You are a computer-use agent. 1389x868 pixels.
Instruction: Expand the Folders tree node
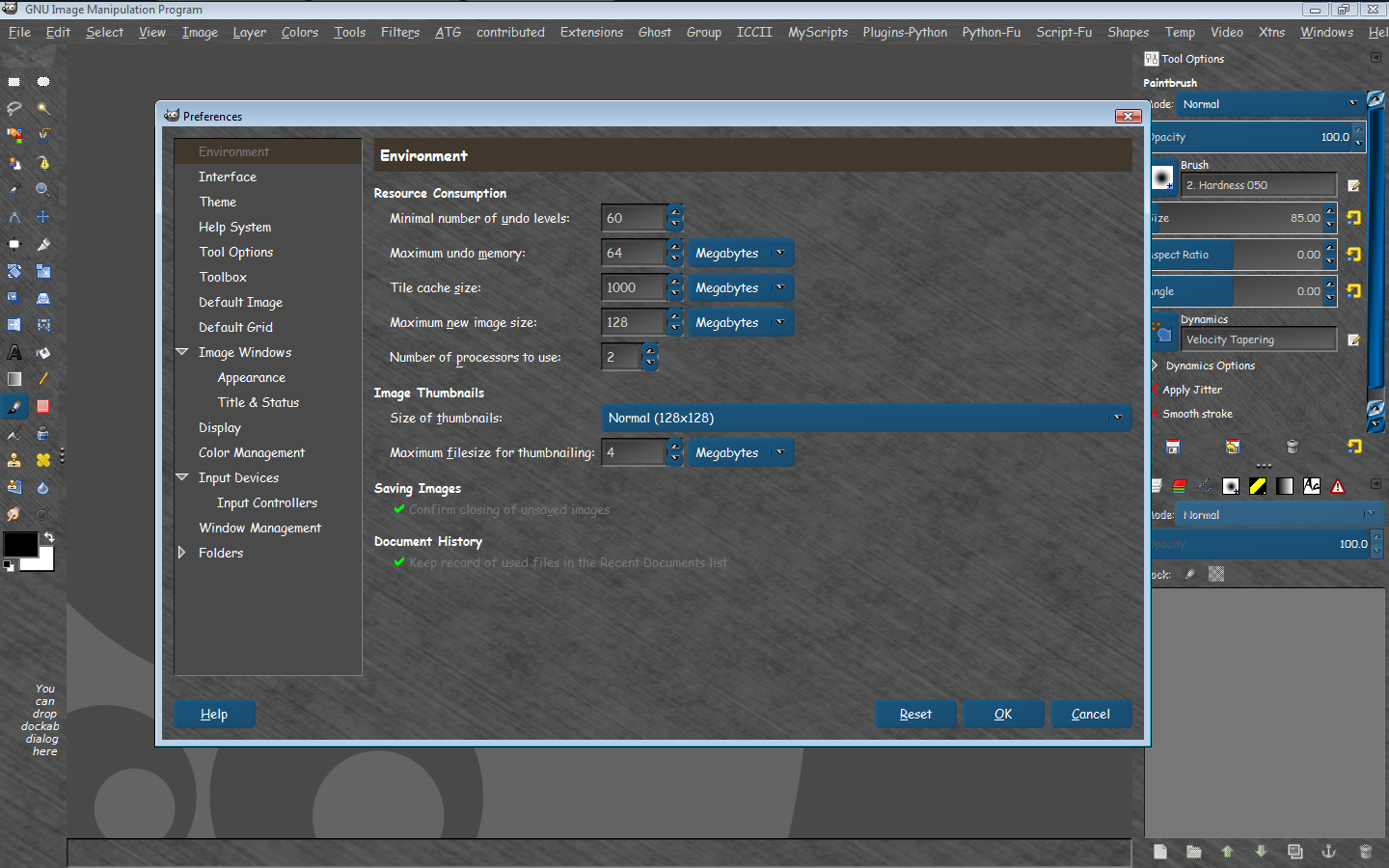click(181, 554)
